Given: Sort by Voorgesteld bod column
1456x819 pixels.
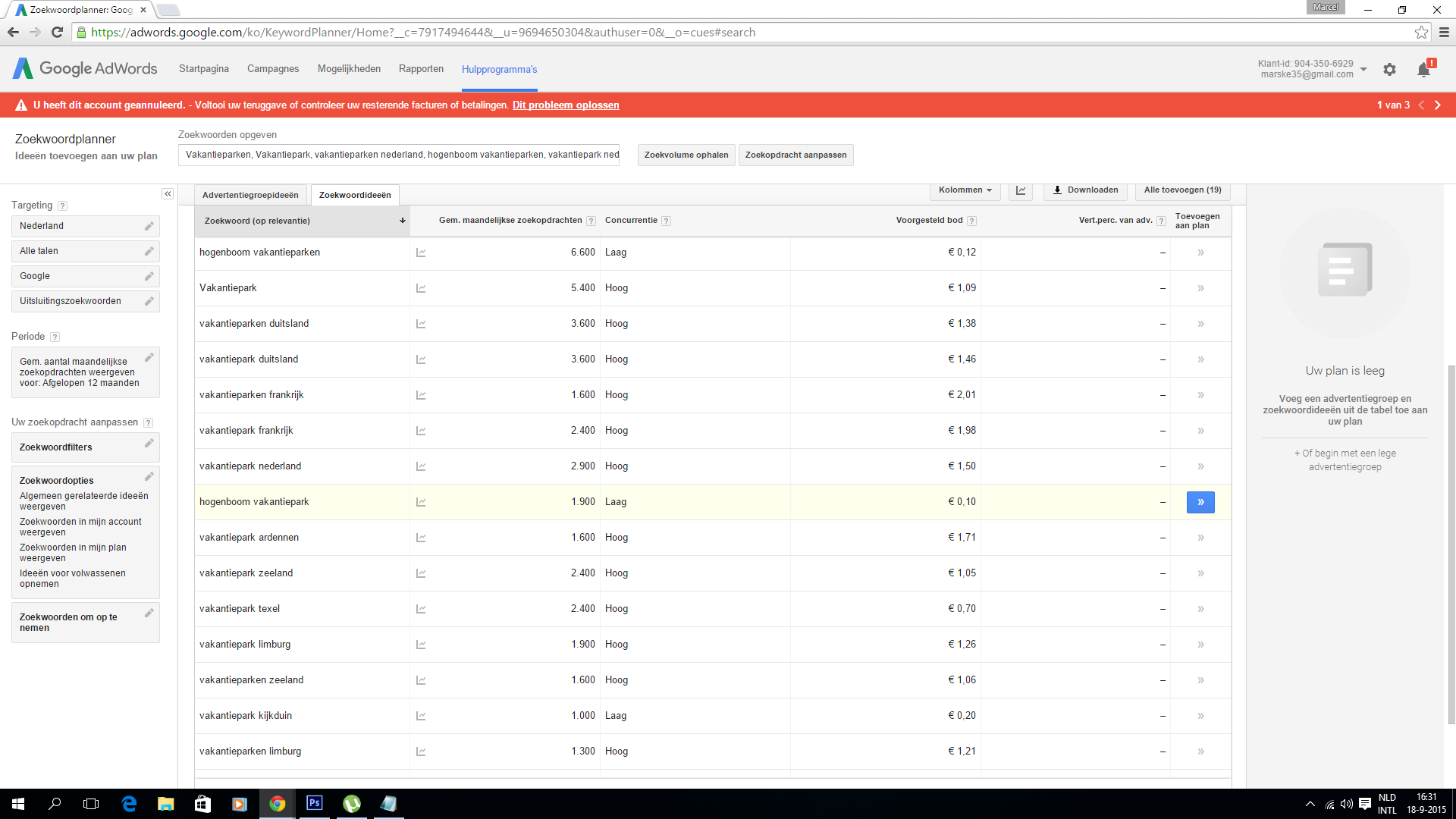Looking at the screenshot, I should [x=930, y=221].
